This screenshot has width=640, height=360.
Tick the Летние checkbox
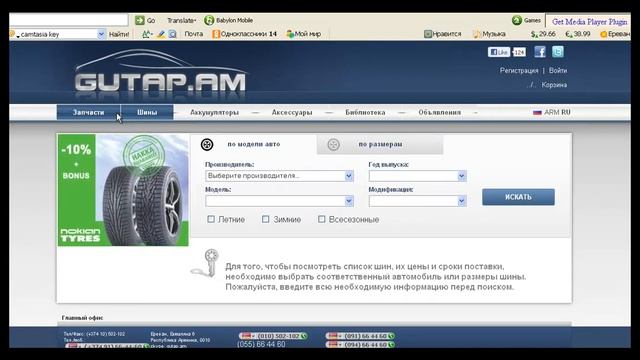(211, 219)
